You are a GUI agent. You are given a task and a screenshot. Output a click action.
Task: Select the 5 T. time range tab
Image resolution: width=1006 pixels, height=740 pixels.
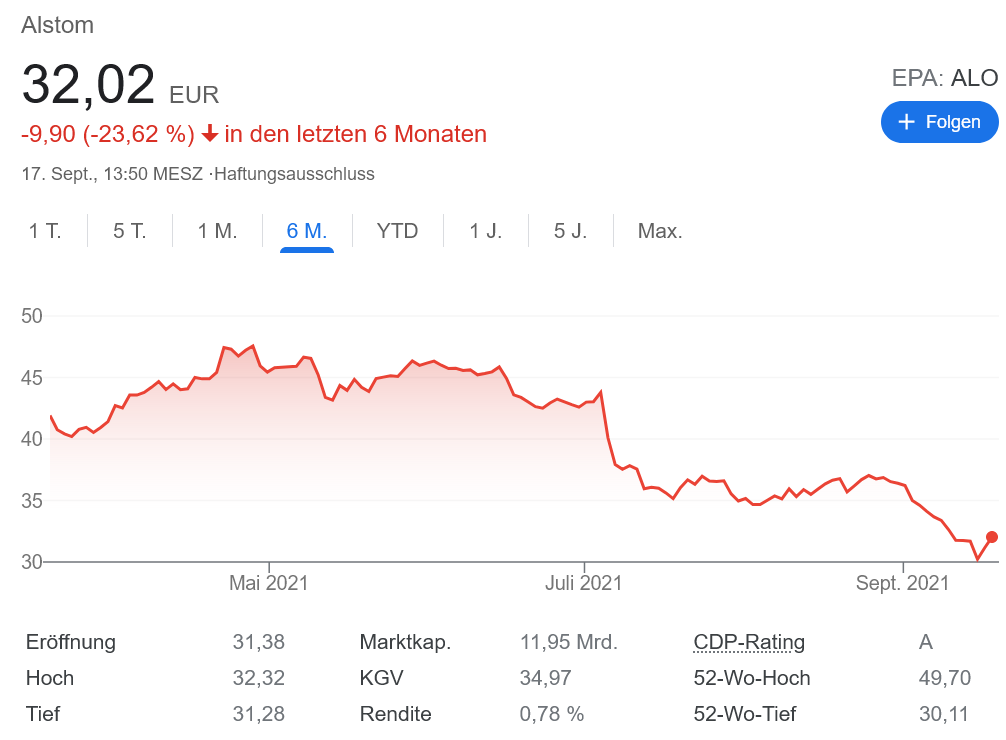130,231
